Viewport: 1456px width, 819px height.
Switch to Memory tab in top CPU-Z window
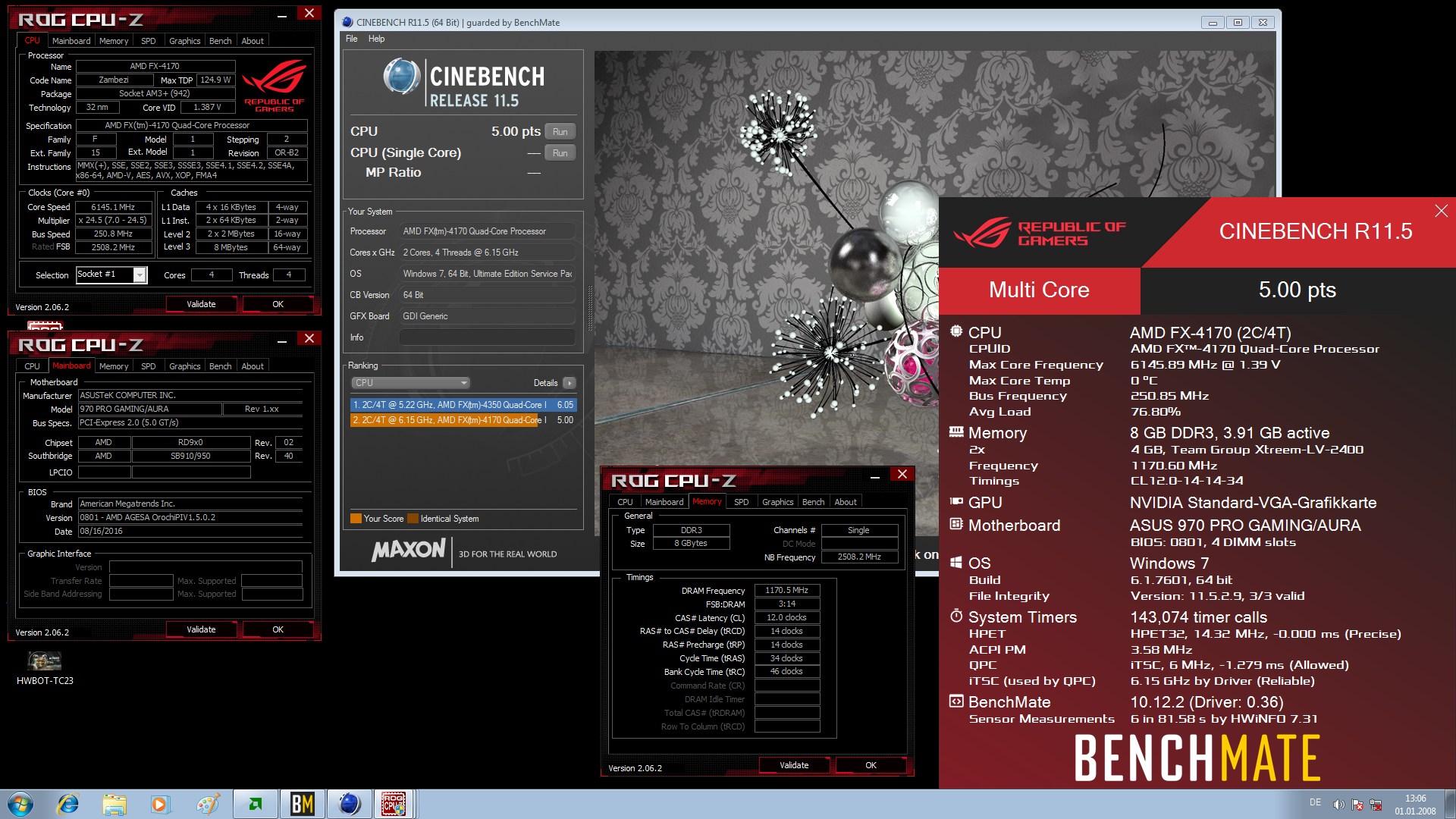click(114, 41)
